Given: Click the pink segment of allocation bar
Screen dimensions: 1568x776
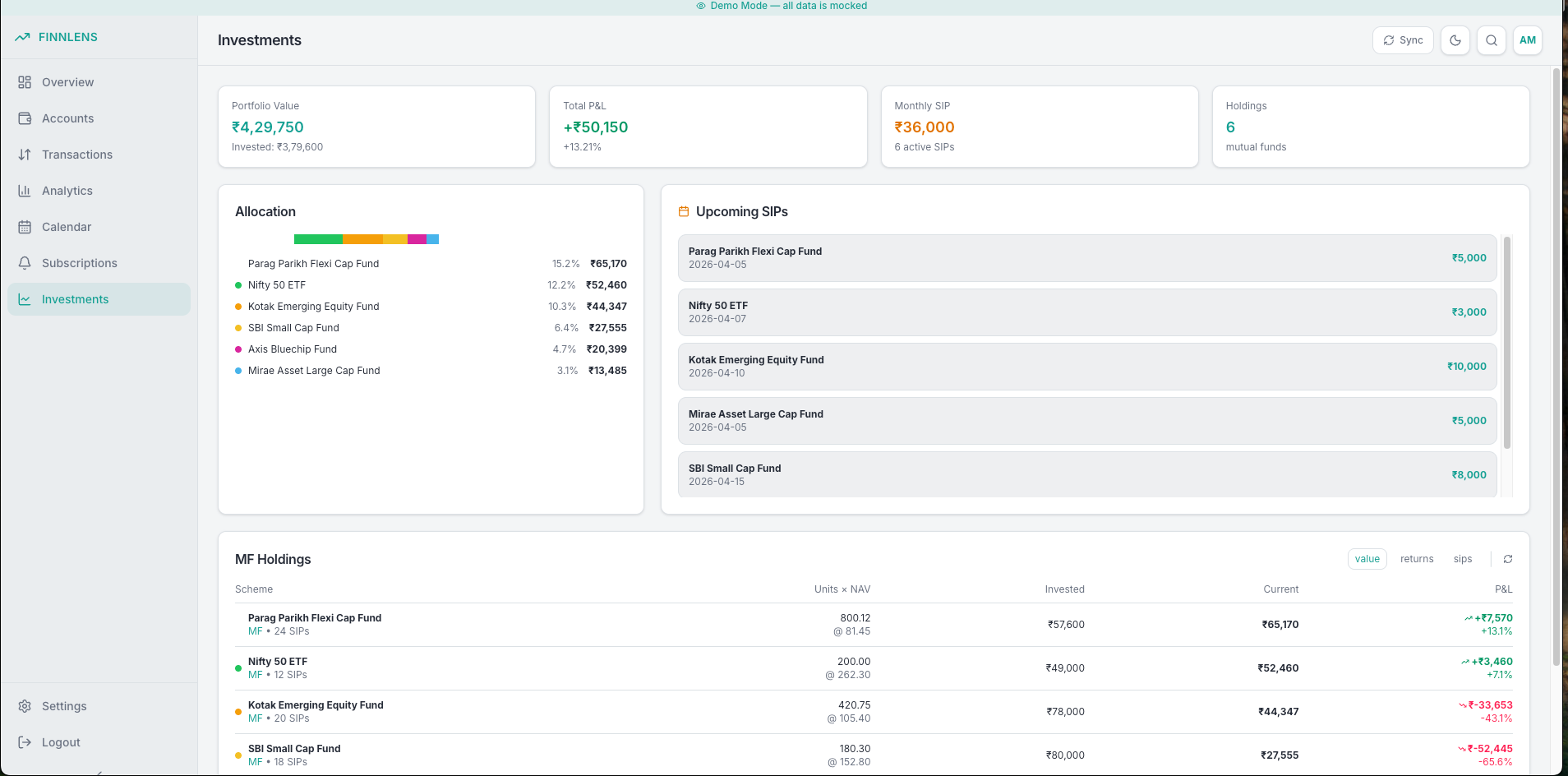Looking at the screenshot, I should click(x=417, y=239).
